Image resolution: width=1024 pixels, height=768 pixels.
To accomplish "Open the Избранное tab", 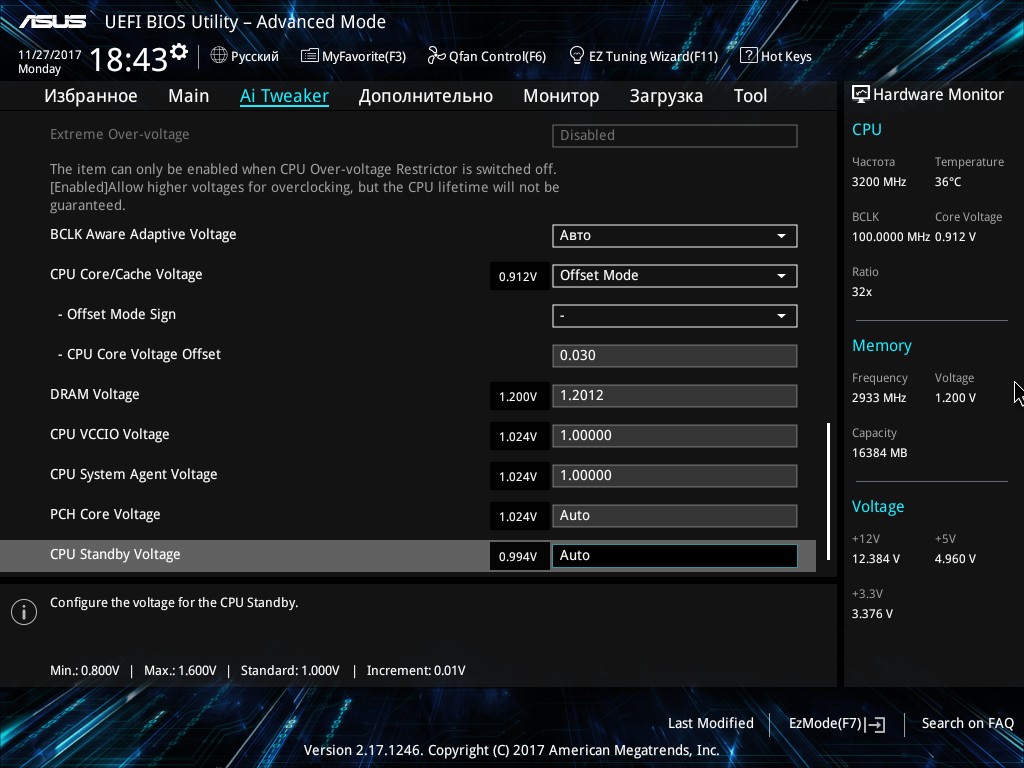I will (x=91, y=96).
